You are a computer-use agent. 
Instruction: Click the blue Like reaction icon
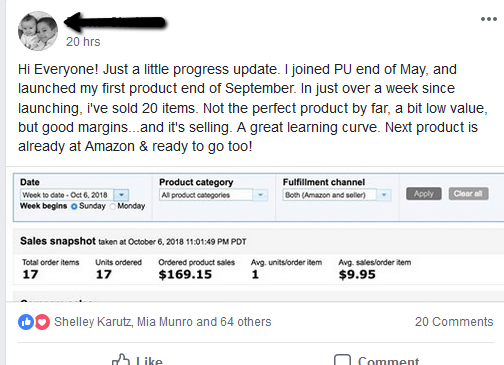[x=26, y=322]
